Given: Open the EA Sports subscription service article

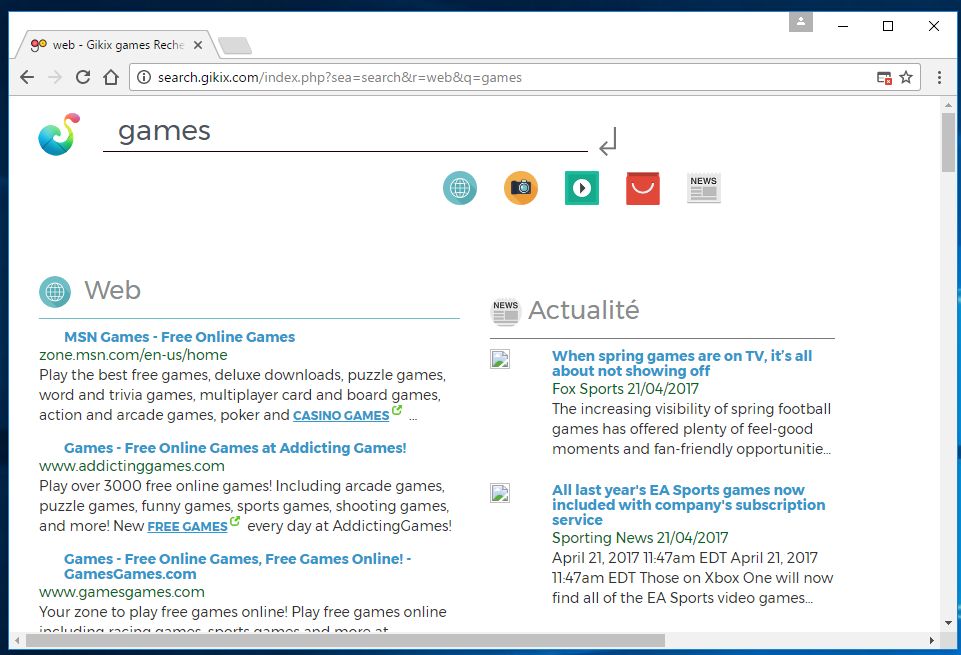Looking at the screenshot, I should (688, 505).
